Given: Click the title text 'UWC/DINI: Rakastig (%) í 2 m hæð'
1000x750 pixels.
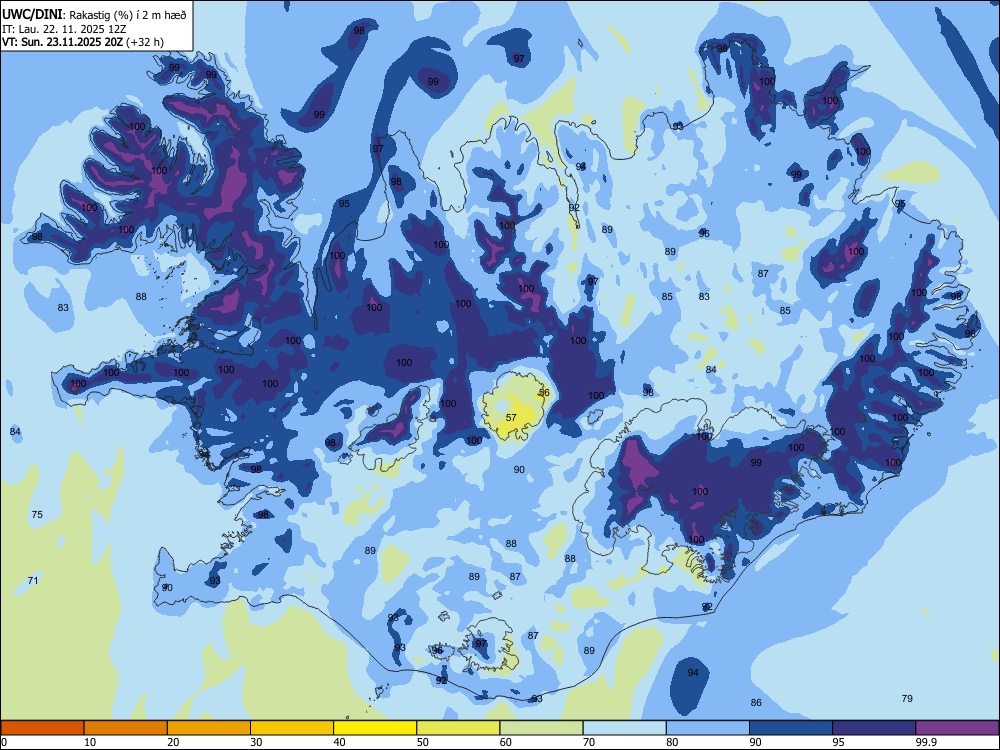Looking at the screenshot, I should [x=94, y=15].
